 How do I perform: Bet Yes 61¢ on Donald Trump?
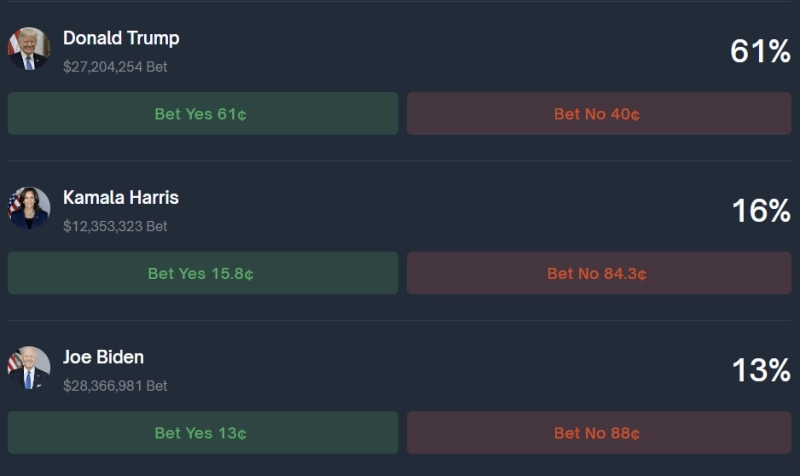(x=202, y=114)
